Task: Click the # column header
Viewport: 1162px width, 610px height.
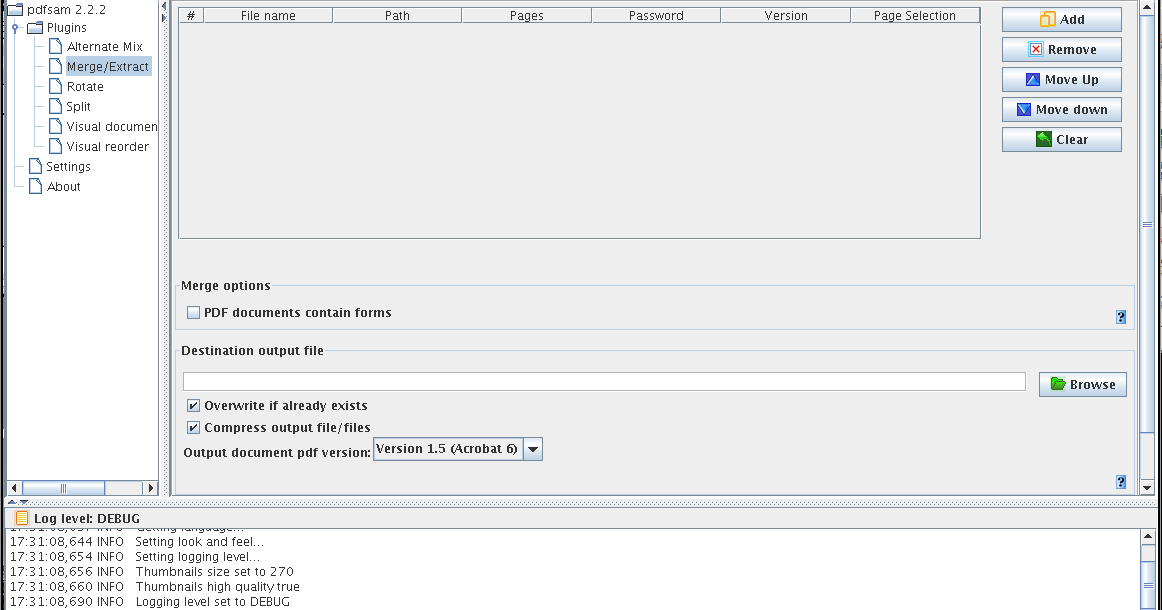Action: point(191,16)
